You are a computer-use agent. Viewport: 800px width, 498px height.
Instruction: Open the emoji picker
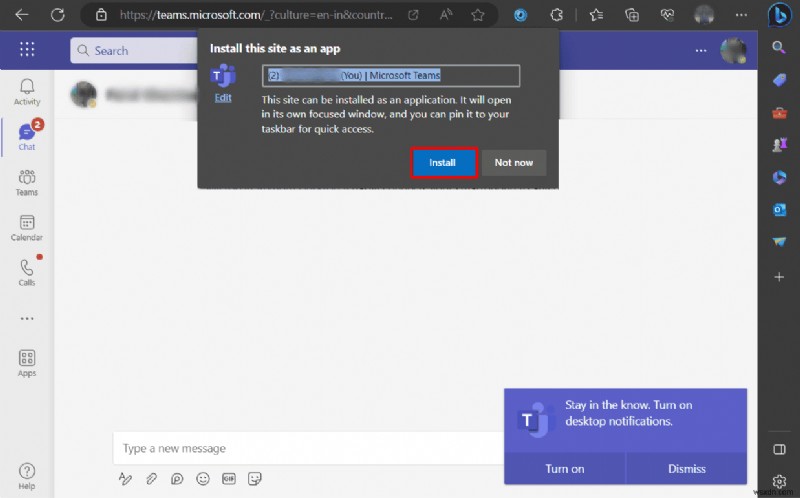pos(203,479)
